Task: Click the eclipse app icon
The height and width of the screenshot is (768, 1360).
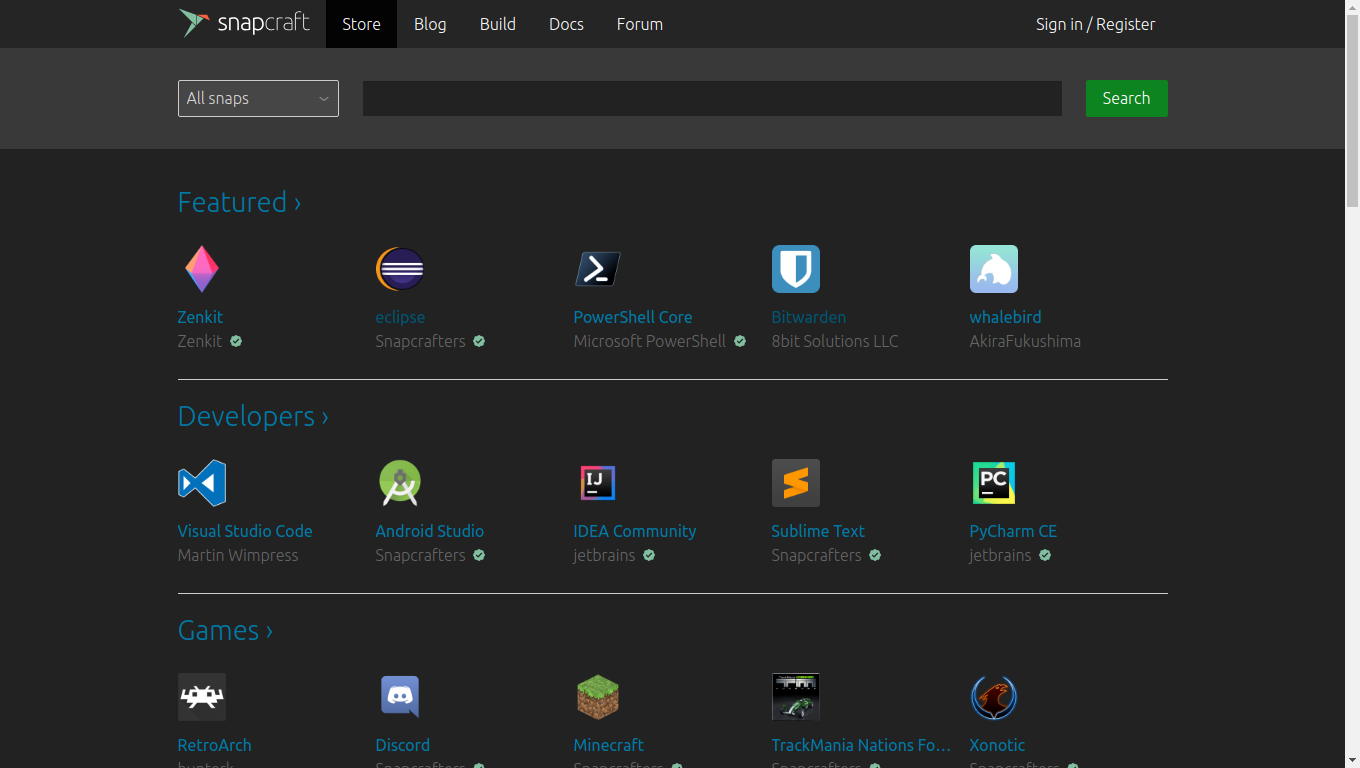Action: tap(399, 268)
